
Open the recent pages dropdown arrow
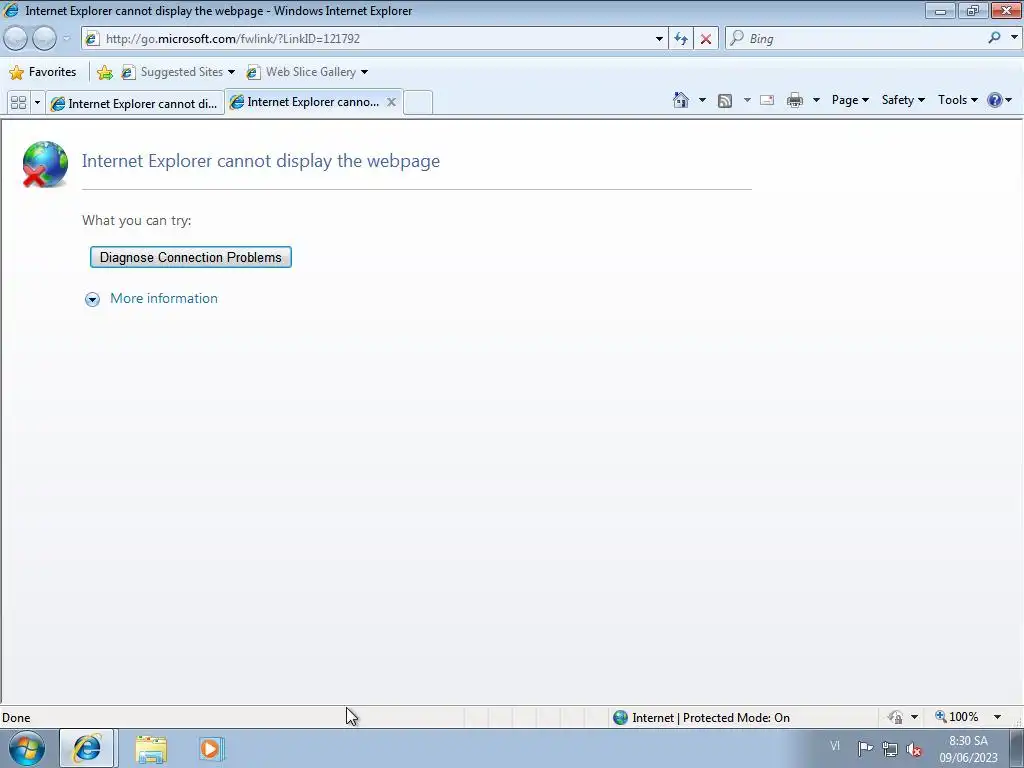66,39
